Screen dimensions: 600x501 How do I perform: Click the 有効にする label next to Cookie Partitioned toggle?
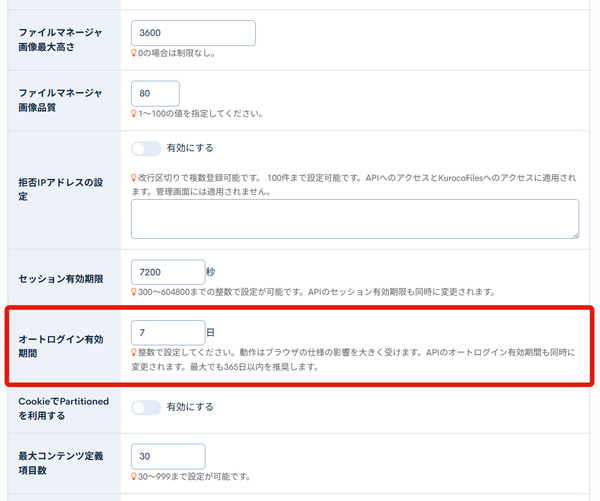190,407
